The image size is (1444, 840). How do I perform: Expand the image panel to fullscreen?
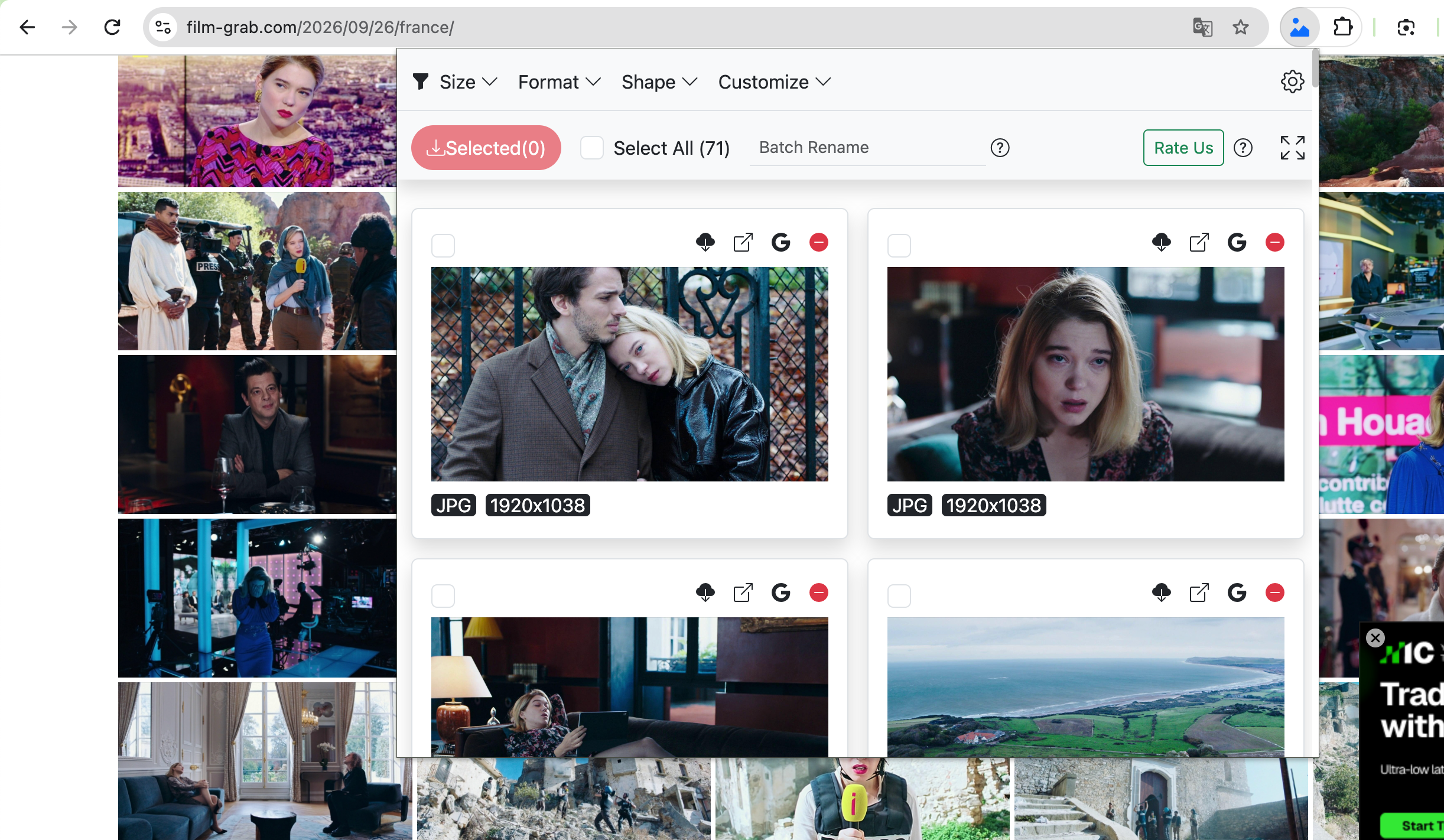click(x=1293, y=148)
